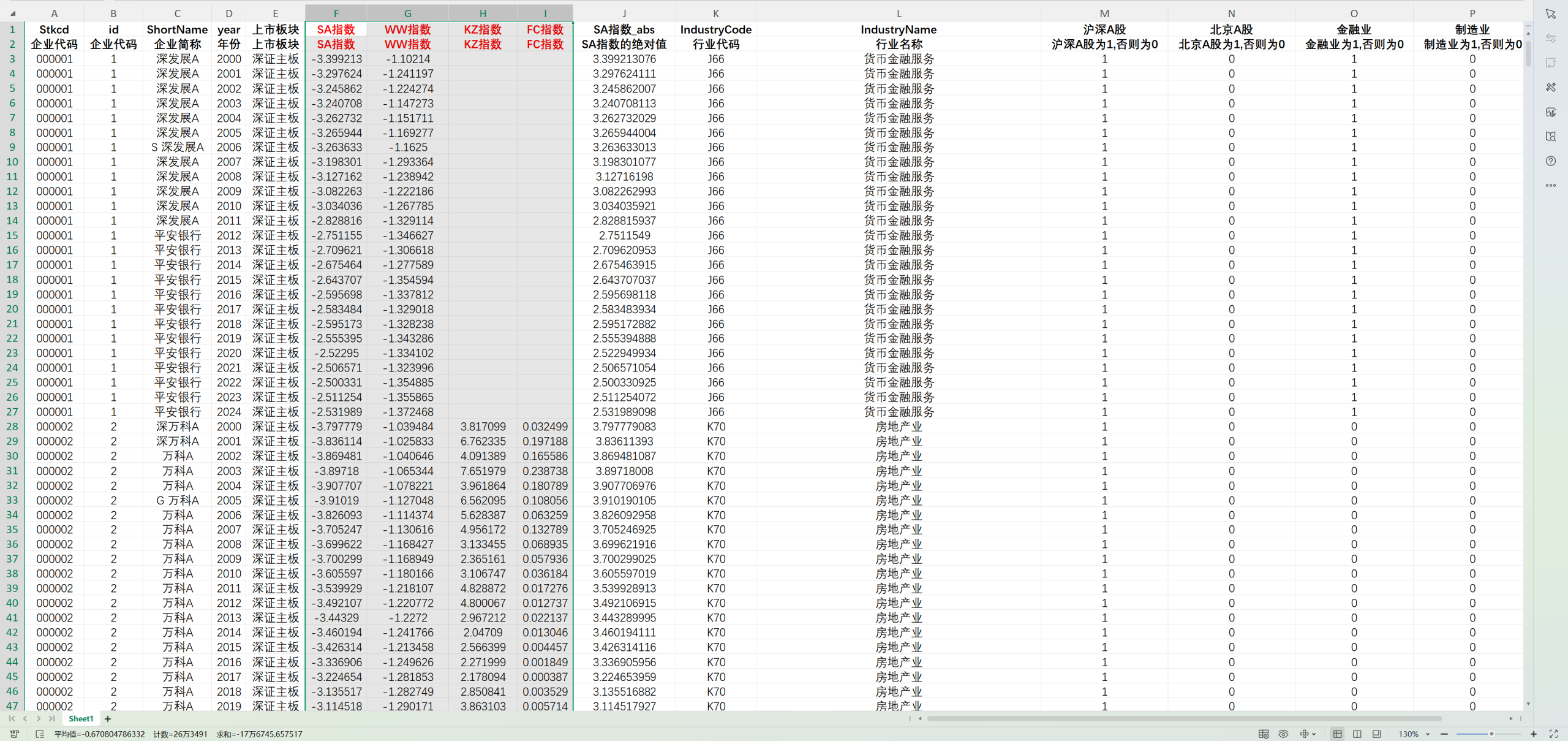Click the macro recording status bar icon
1568x741 pixels.
15,734
